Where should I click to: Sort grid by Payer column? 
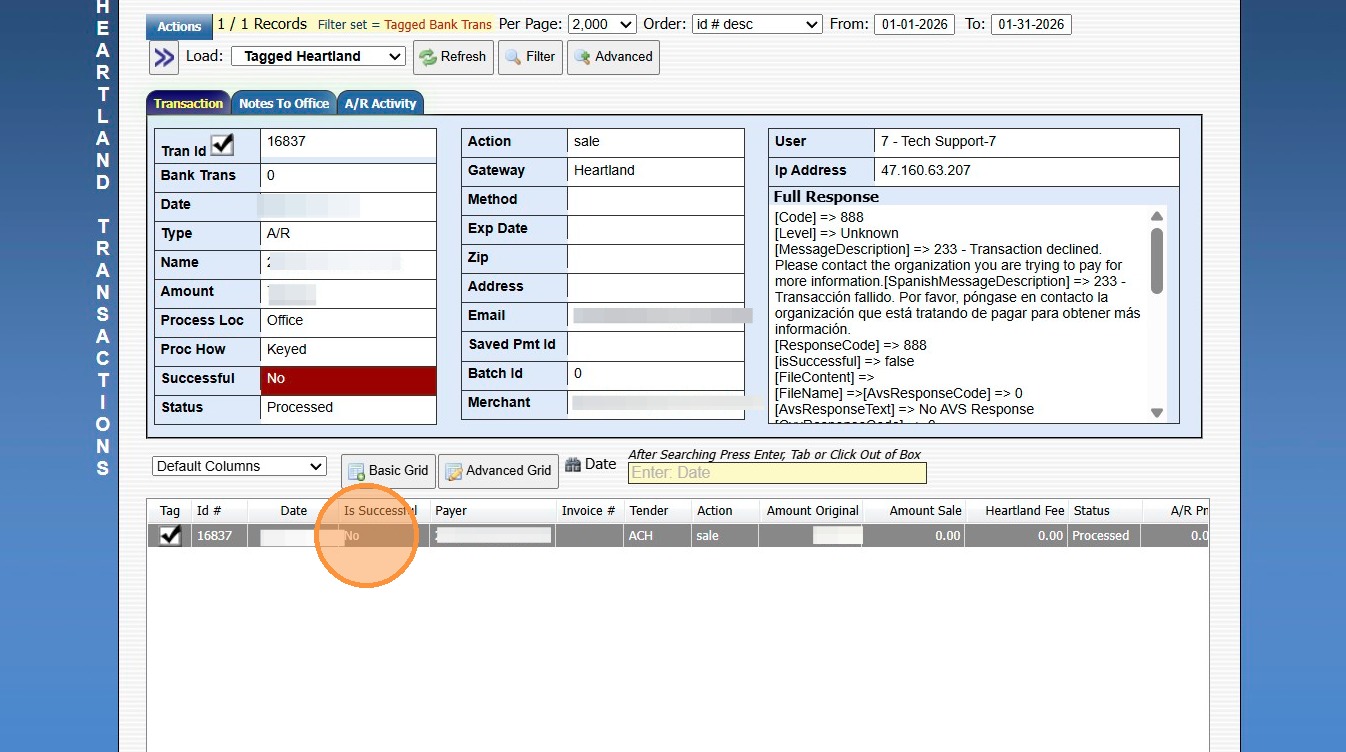pyautogui.click(x=494, y=510)
